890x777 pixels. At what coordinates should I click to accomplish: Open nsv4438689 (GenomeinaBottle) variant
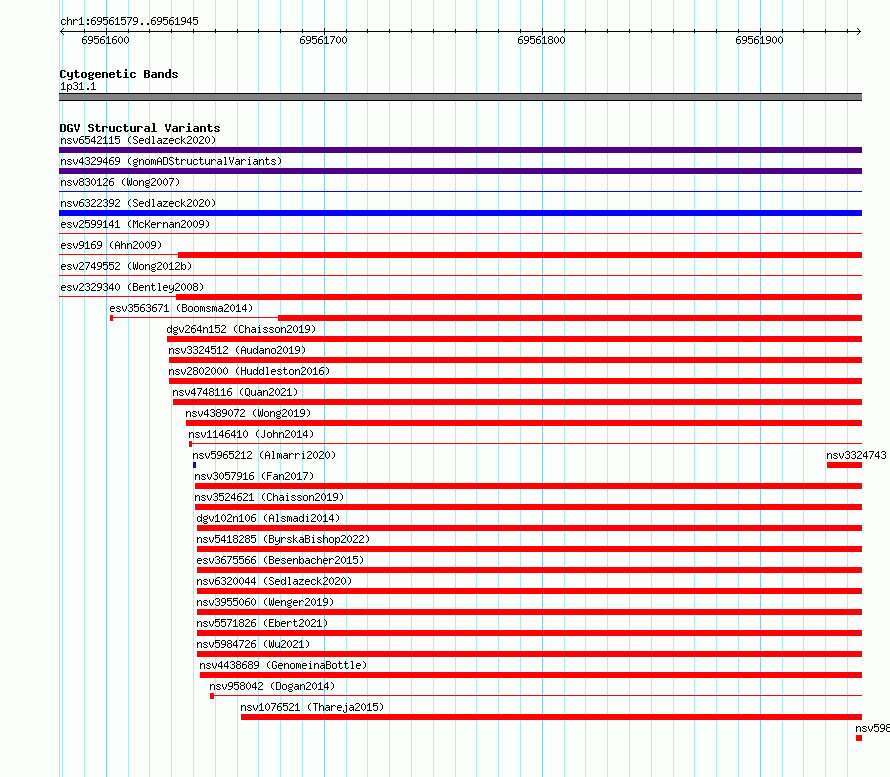tap(283, 665)
